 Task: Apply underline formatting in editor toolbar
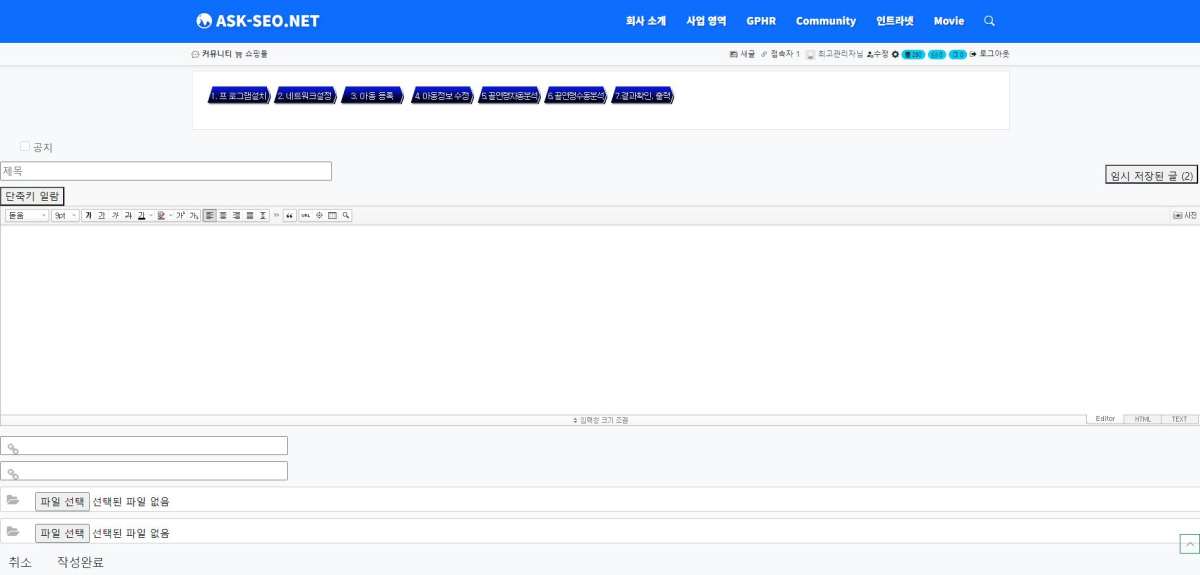pos(101,215)
